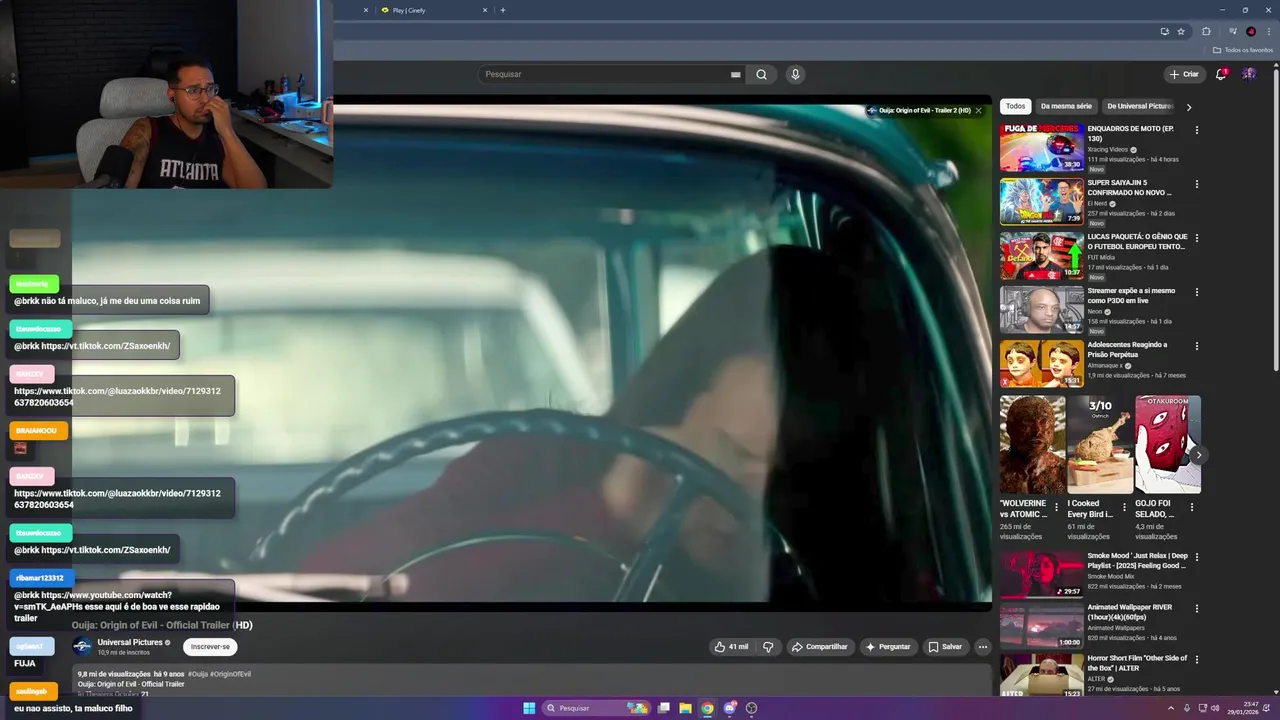Like the video with thumbs-up, 41 mil
Image resolution: width=1280 pixels, height=720 pixels.
[x=731, y=647]
